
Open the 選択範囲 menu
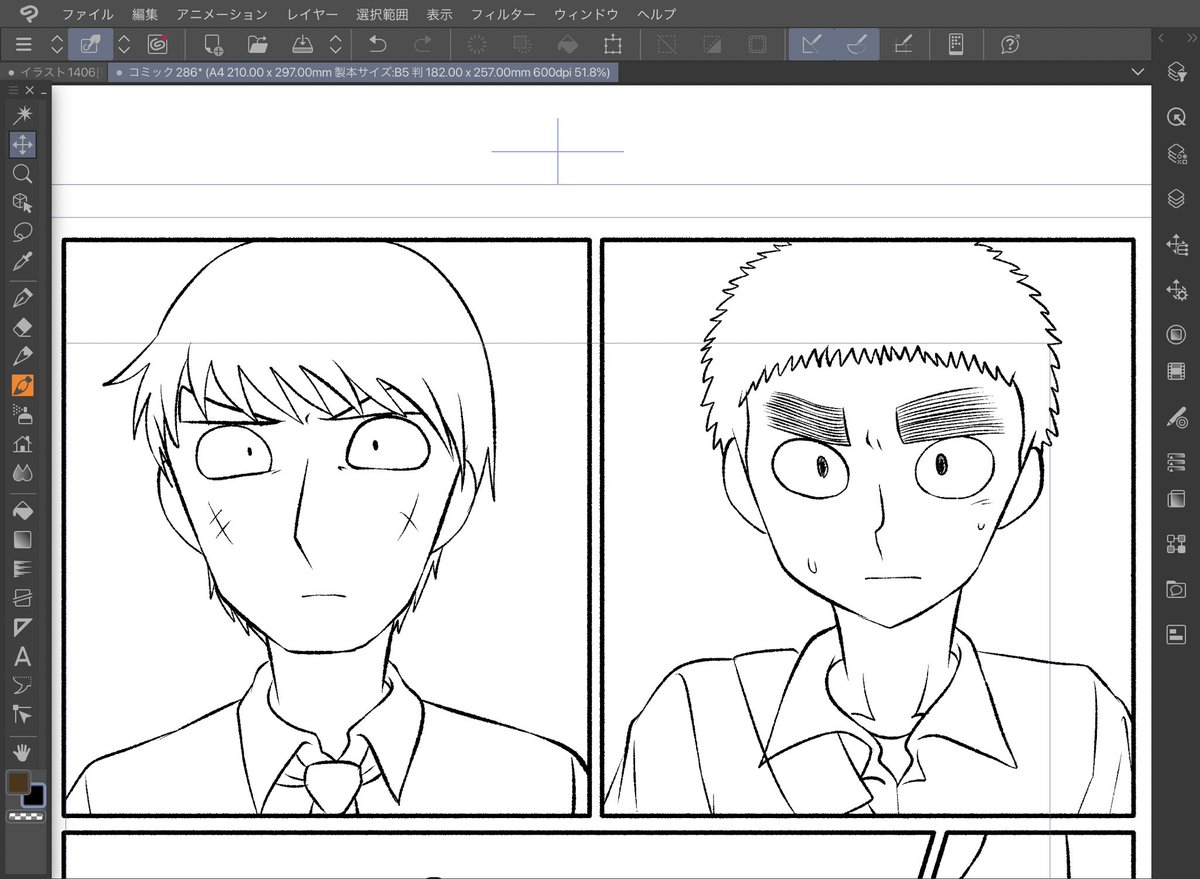pyautogui.click(x=382, y=14)
